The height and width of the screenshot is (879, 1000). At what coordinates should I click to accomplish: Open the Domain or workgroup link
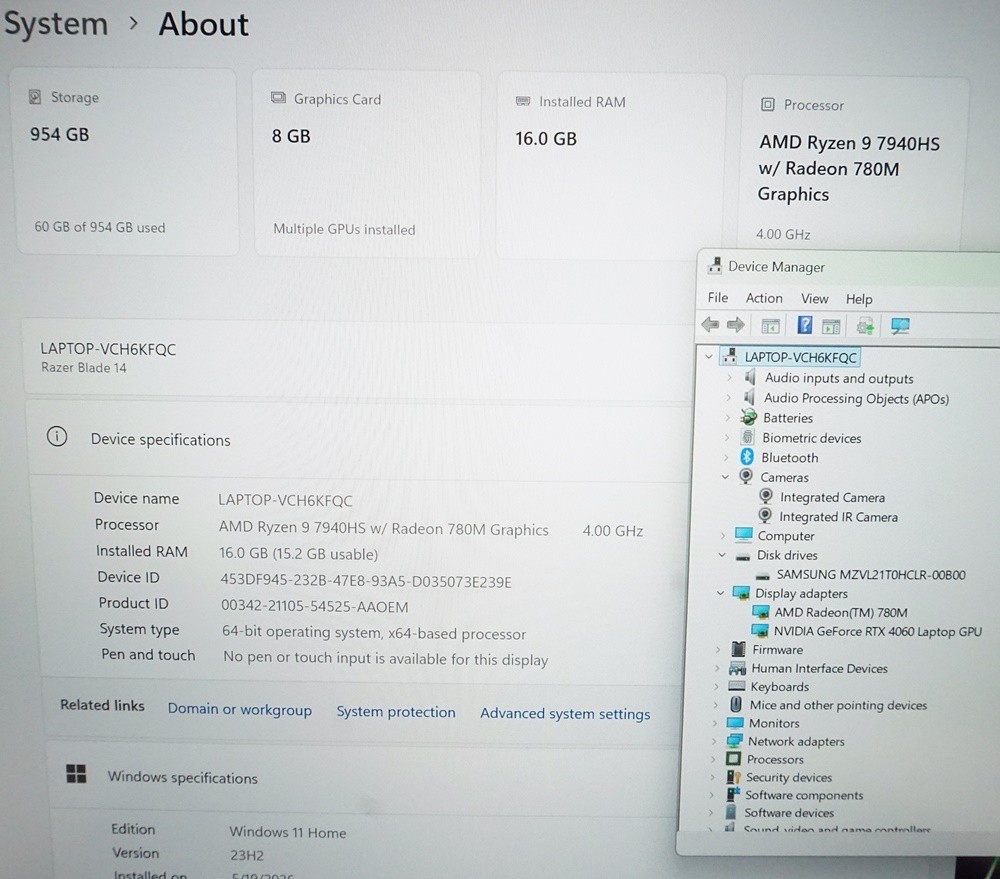coord(240,709)
